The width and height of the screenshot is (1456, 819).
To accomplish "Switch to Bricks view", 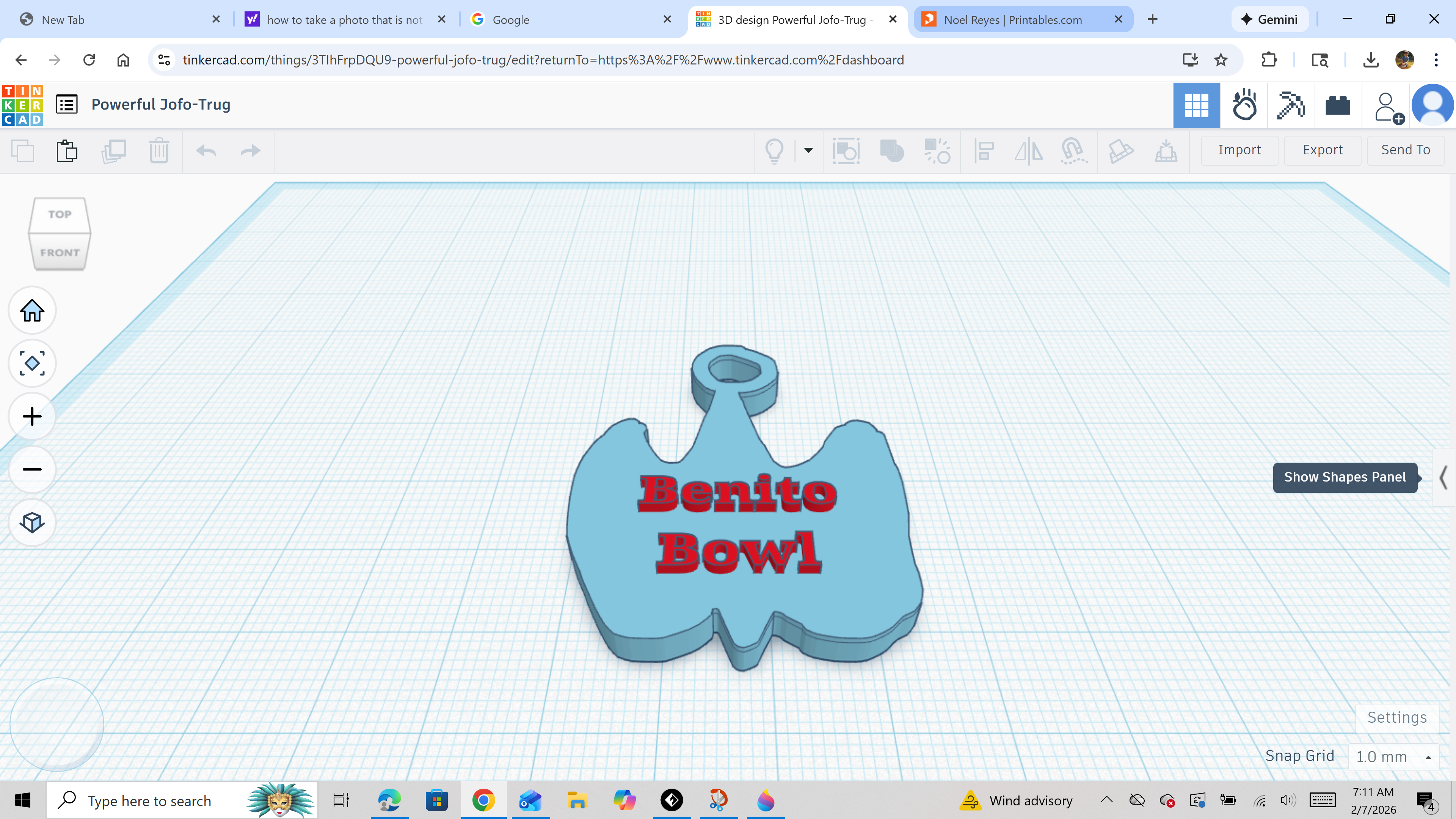I will point(1338,105).
